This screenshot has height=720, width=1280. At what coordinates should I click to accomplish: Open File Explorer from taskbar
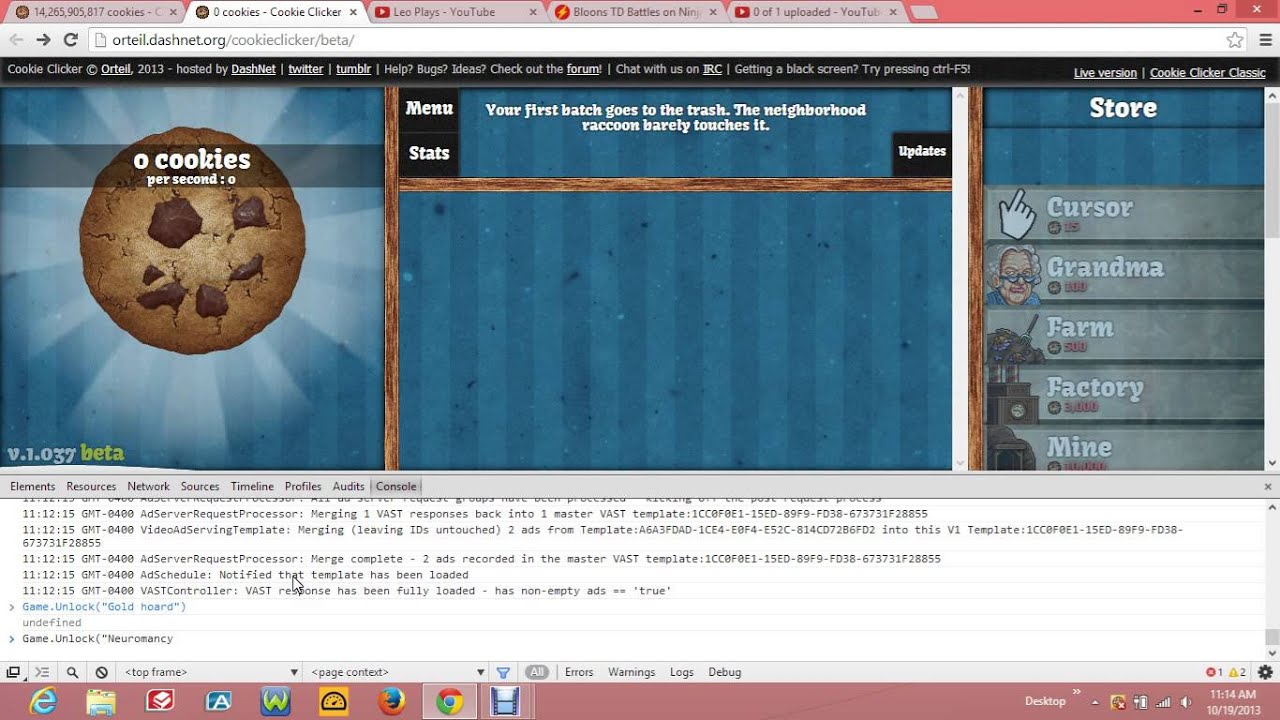click(101, 702)
